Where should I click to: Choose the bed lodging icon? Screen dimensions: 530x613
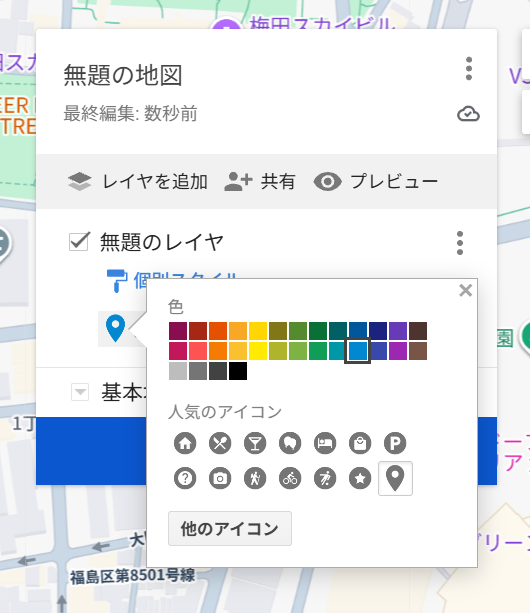point(325,443)
